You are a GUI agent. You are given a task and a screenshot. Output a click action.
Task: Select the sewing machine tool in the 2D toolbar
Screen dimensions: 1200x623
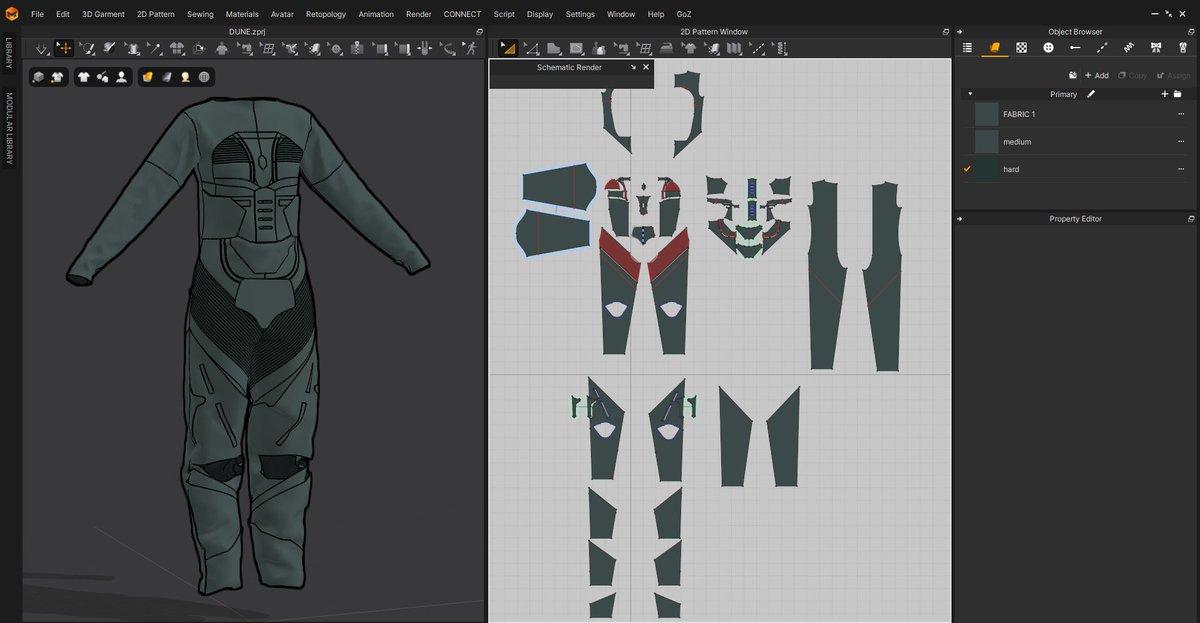pos(621,47)
